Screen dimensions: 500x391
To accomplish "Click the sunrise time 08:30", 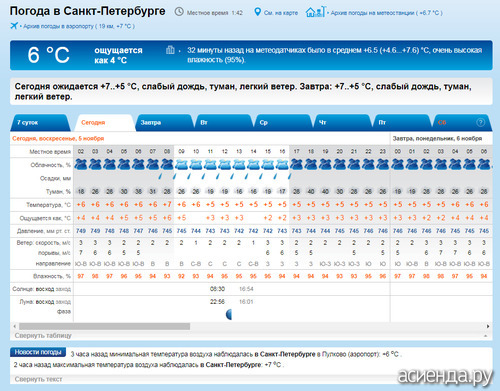I will pos(217,289).
